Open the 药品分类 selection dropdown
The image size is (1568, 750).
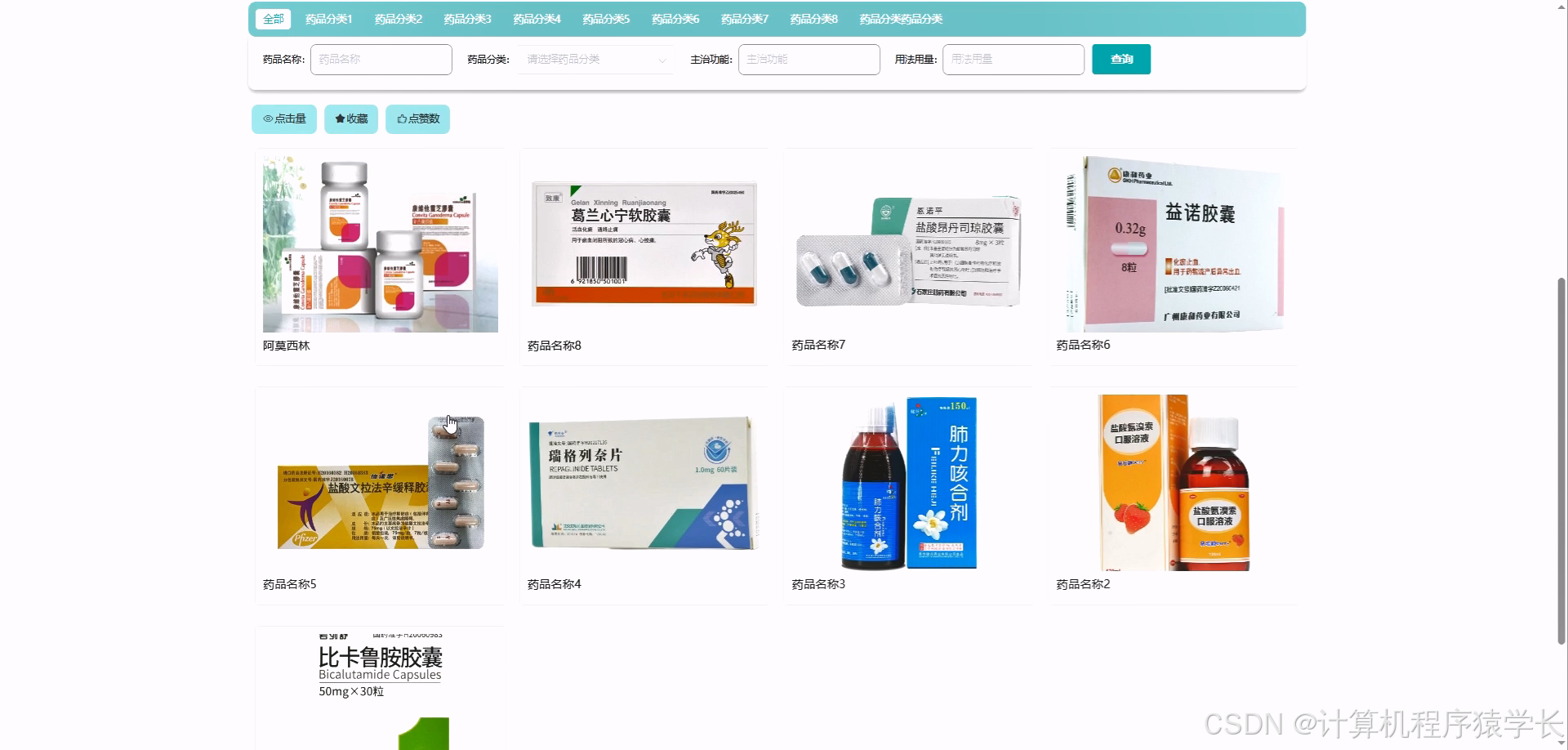tap(595, 59)
